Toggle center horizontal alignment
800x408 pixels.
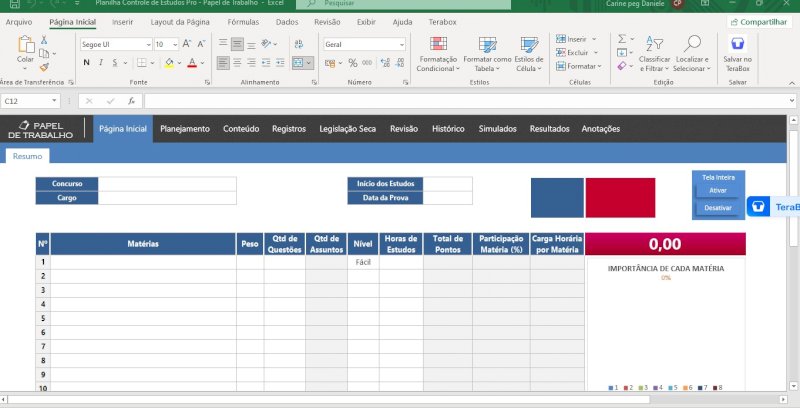coord(237,62)
